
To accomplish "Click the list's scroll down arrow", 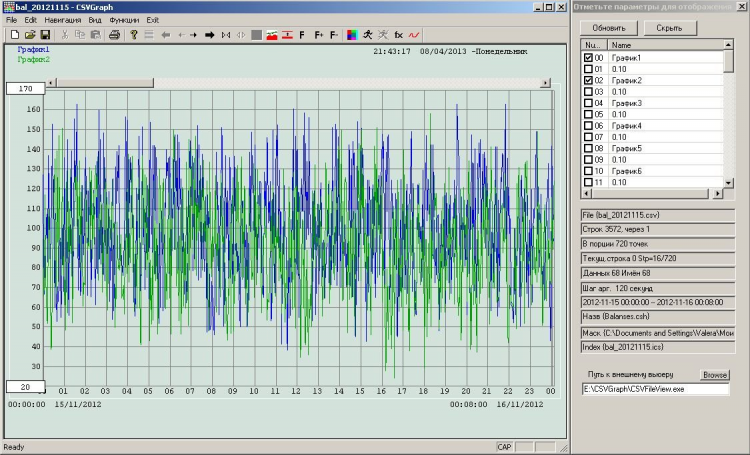I will 729,182.
